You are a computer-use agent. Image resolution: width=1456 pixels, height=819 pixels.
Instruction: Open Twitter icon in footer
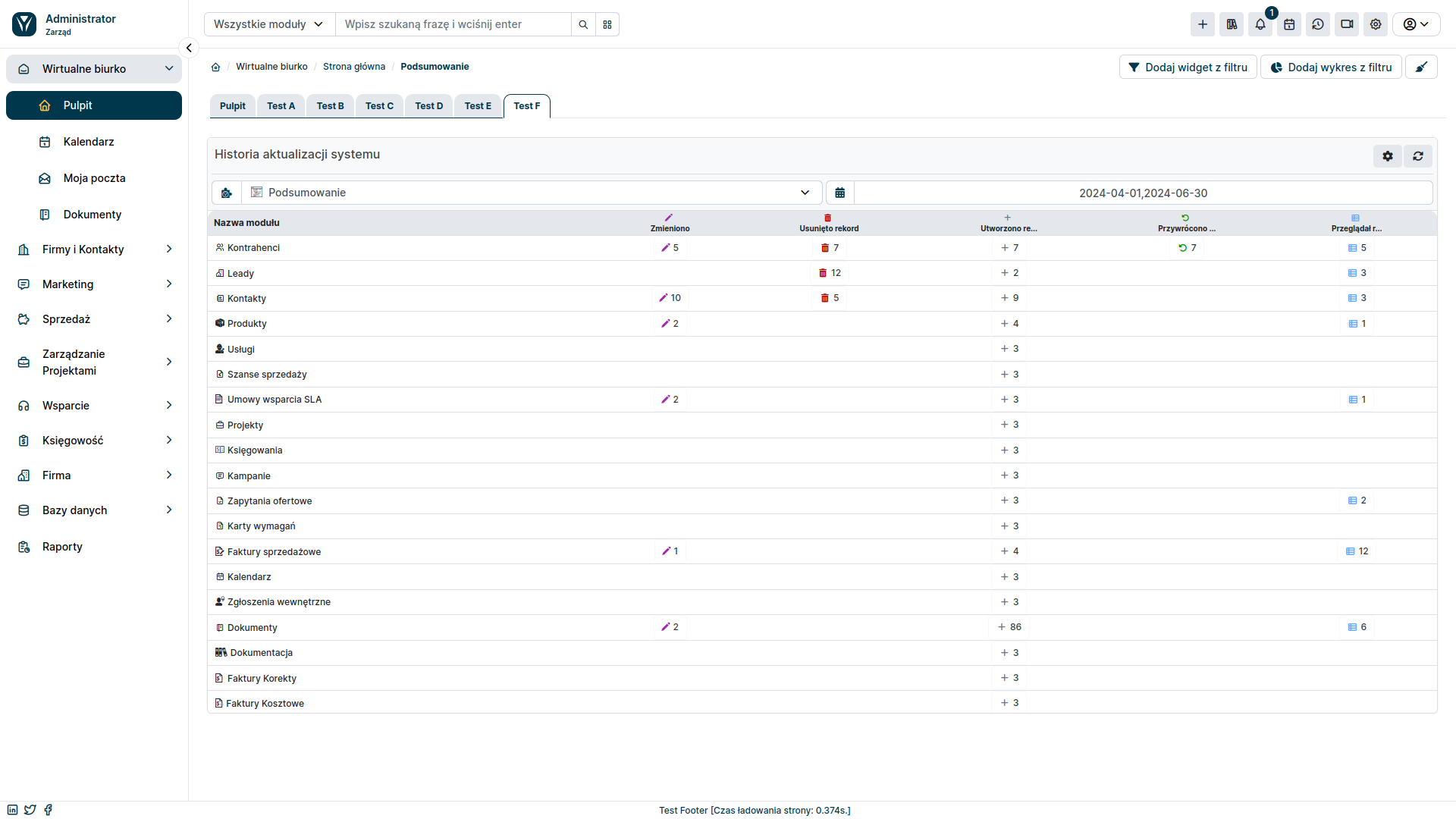click(x=30, y=810)
